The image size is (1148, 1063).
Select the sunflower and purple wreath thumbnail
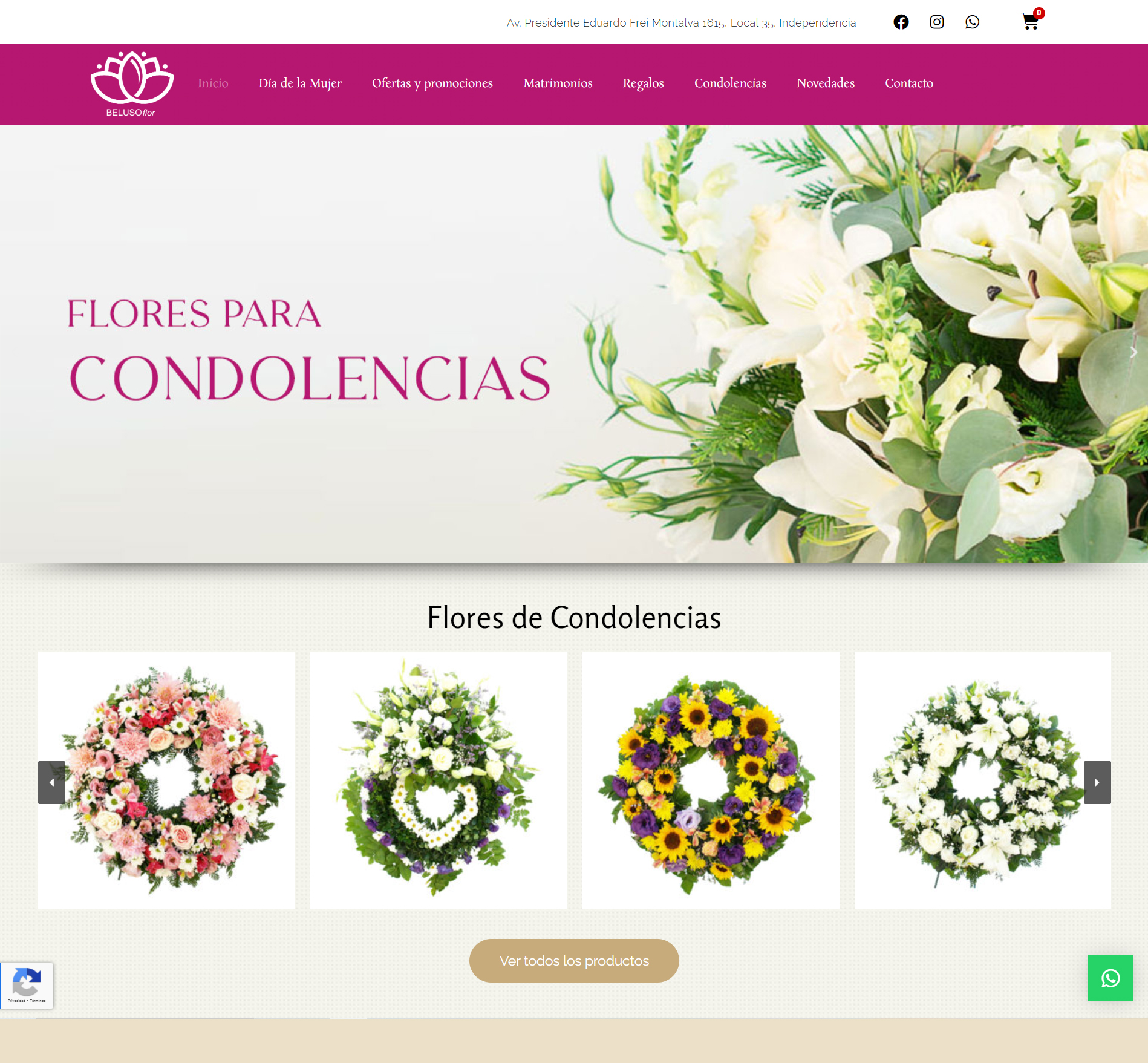[711, 780]
